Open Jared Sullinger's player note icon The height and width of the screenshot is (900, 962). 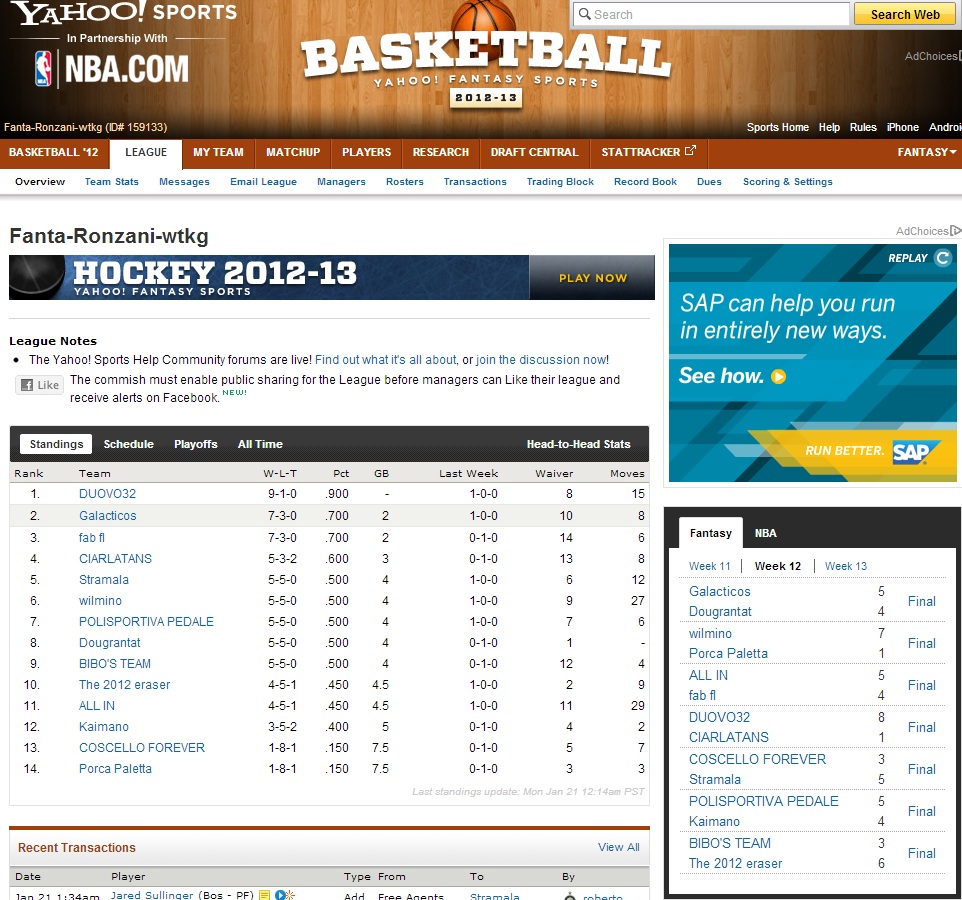coord(265,895)
